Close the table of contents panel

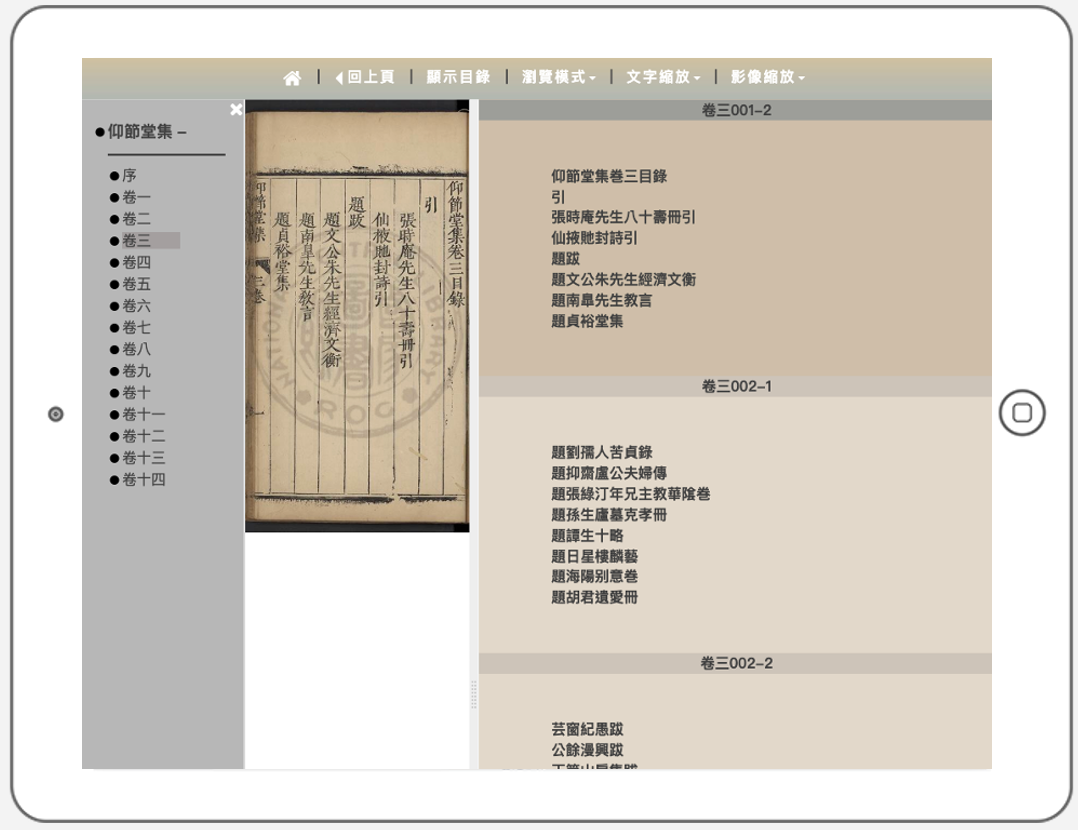[236, 109]
